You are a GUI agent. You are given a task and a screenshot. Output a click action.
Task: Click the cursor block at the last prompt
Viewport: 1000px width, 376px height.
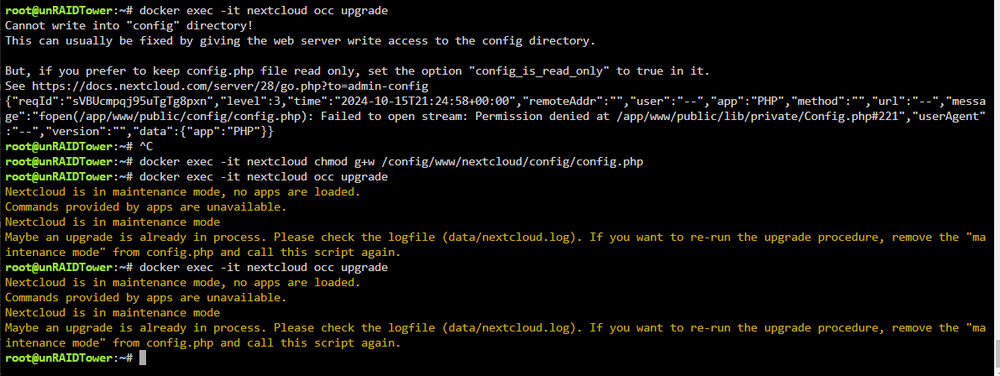[142, 358]
